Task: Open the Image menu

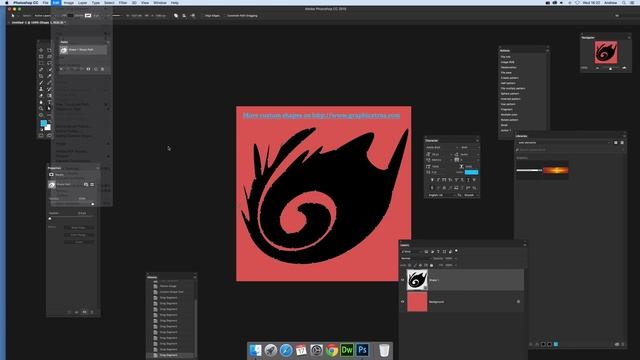Action: [69, 2]
